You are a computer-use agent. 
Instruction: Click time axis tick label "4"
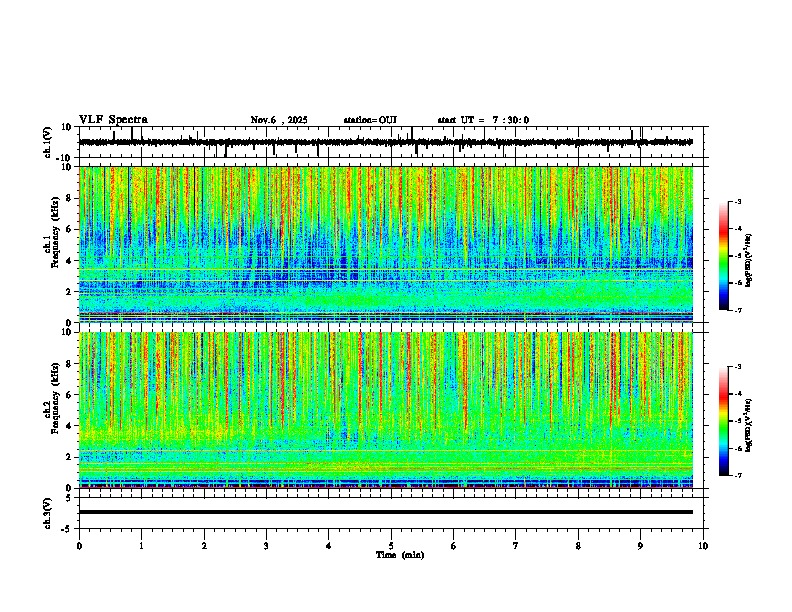tap(329, 546)
